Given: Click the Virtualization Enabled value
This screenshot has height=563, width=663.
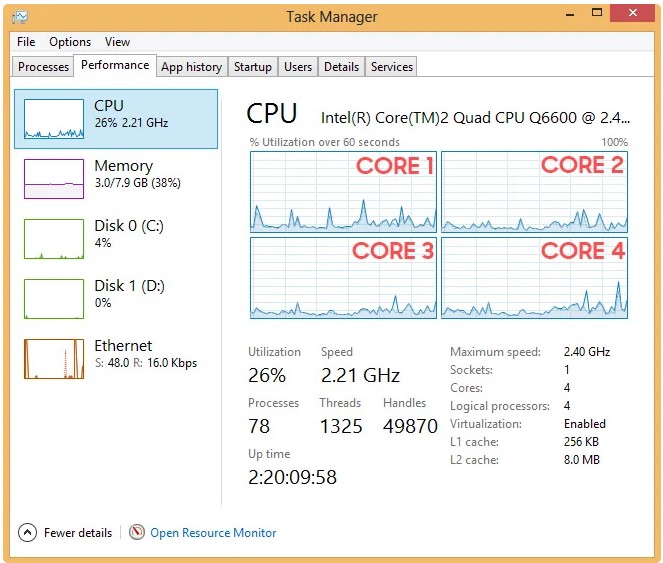Looking at the screenshot, I should [585, 424].
